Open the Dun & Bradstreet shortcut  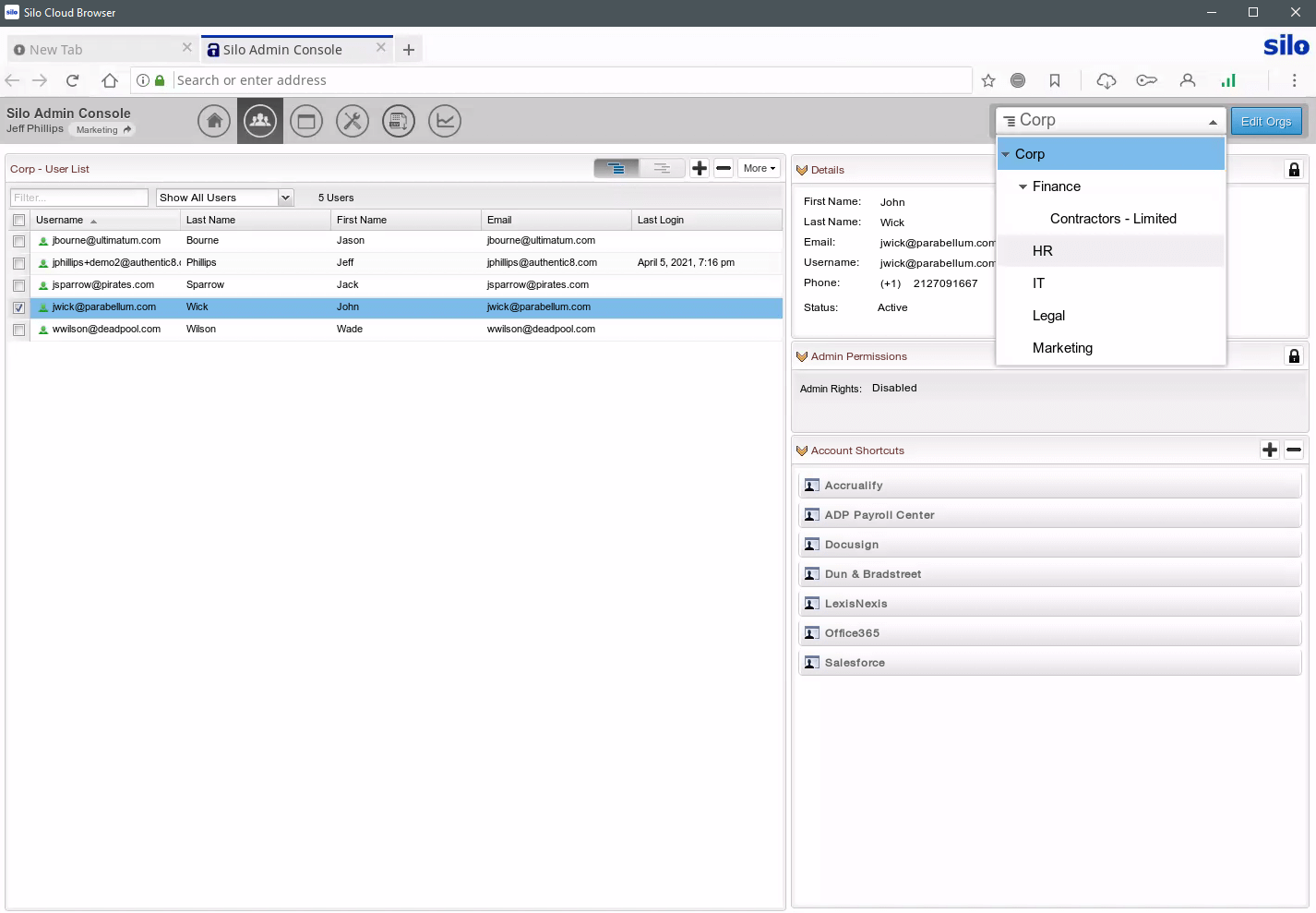click(1049, 574)
